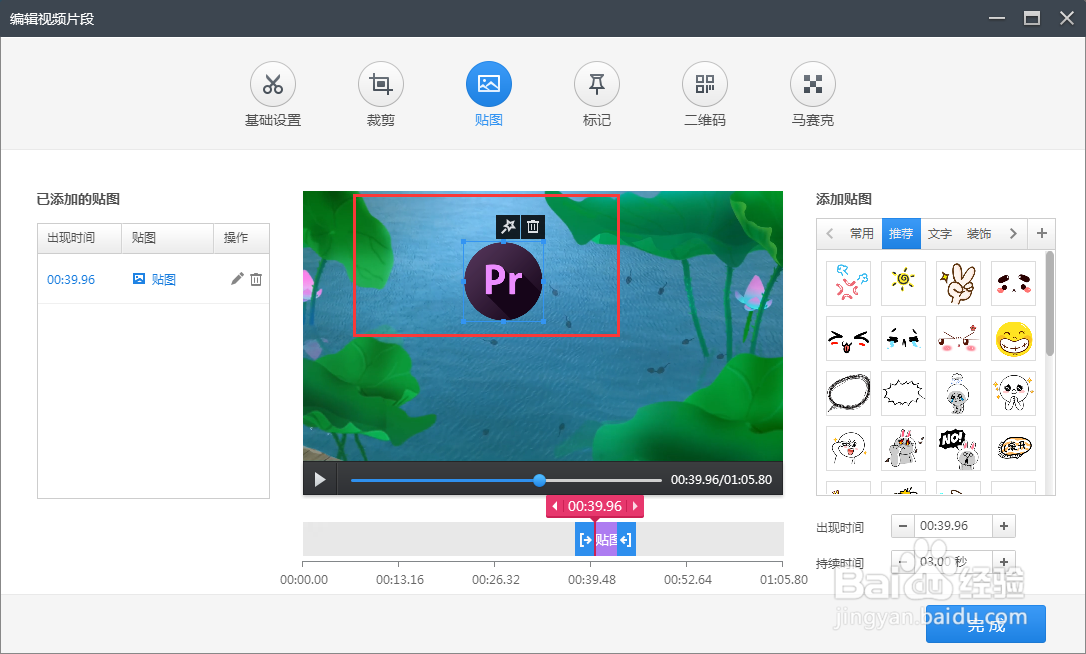Click the sticker list scrollbar
Screen dimensions: 1086x654
[x=1050, y=305]
